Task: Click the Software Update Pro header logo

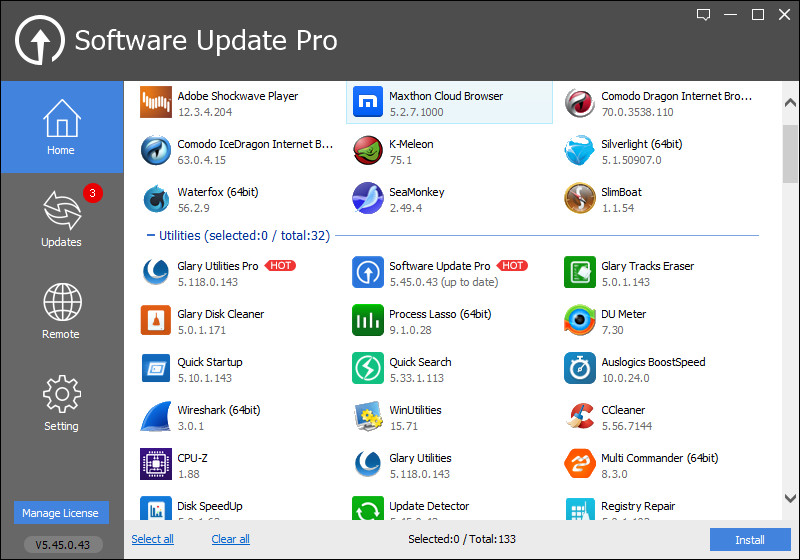Action: click(x=40, y=40)
